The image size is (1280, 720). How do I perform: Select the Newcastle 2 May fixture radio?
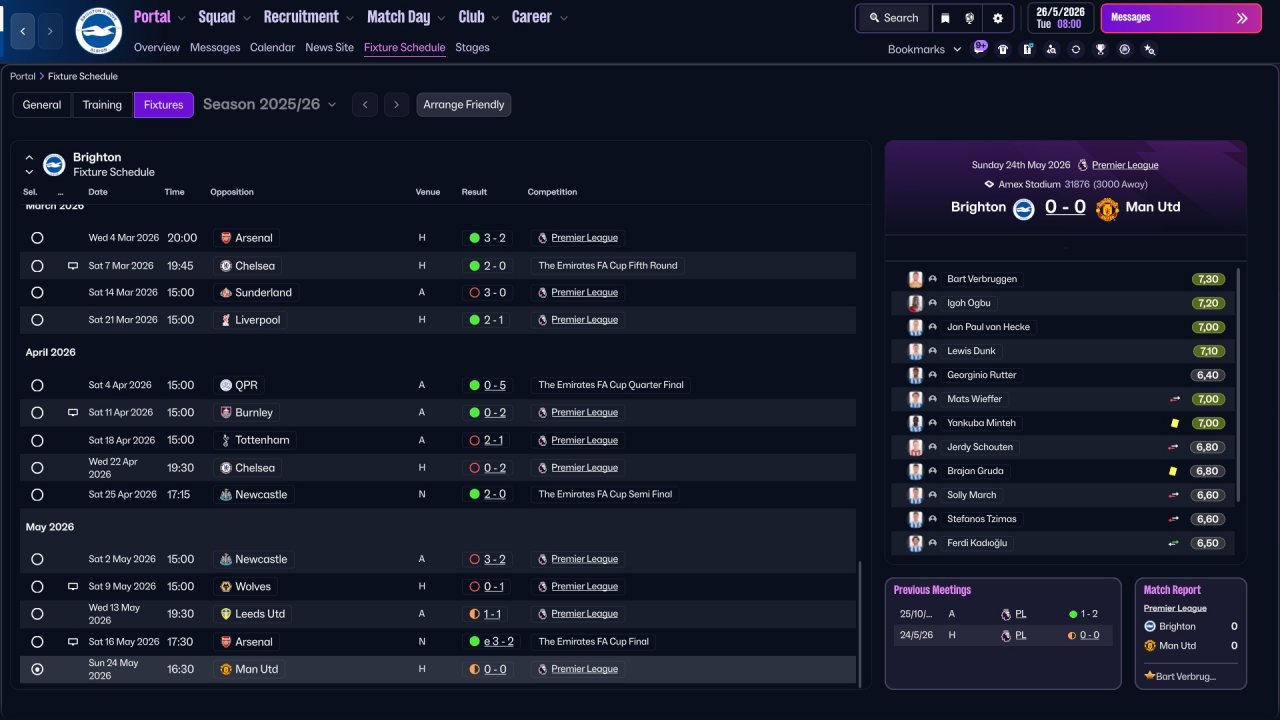tap(37, 559)
